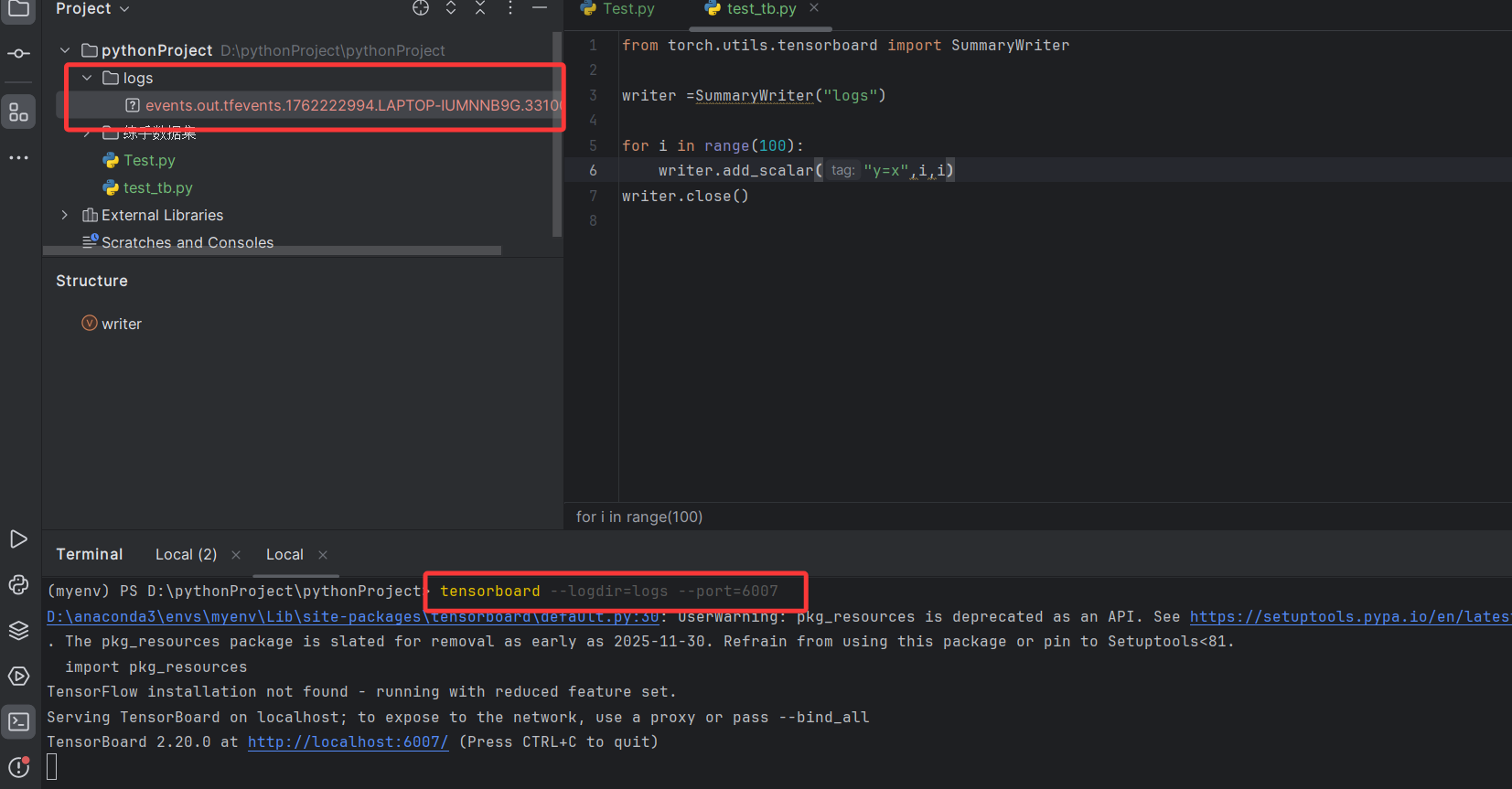The width and height of the screenshot is (1512, 789).
Task: Select the Local terminal tab
Action: point(284,554)
